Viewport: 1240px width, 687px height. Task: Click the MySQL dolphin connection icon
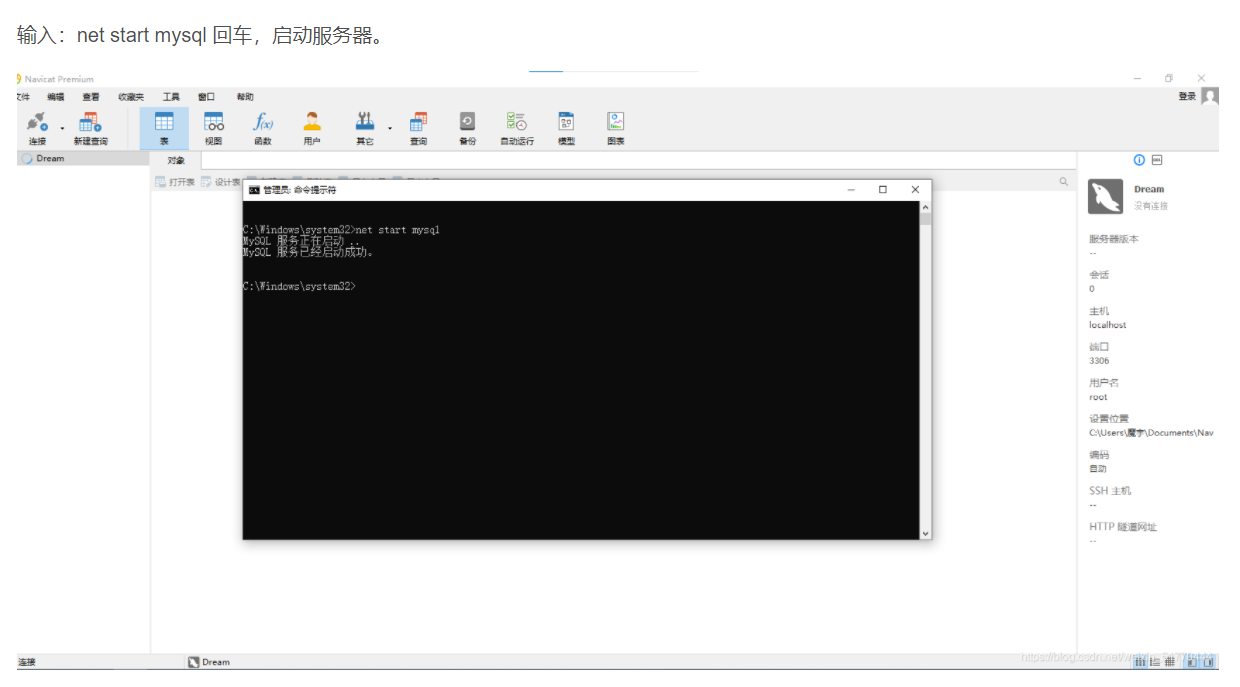pyautogui.click(x=1106, y=196)
